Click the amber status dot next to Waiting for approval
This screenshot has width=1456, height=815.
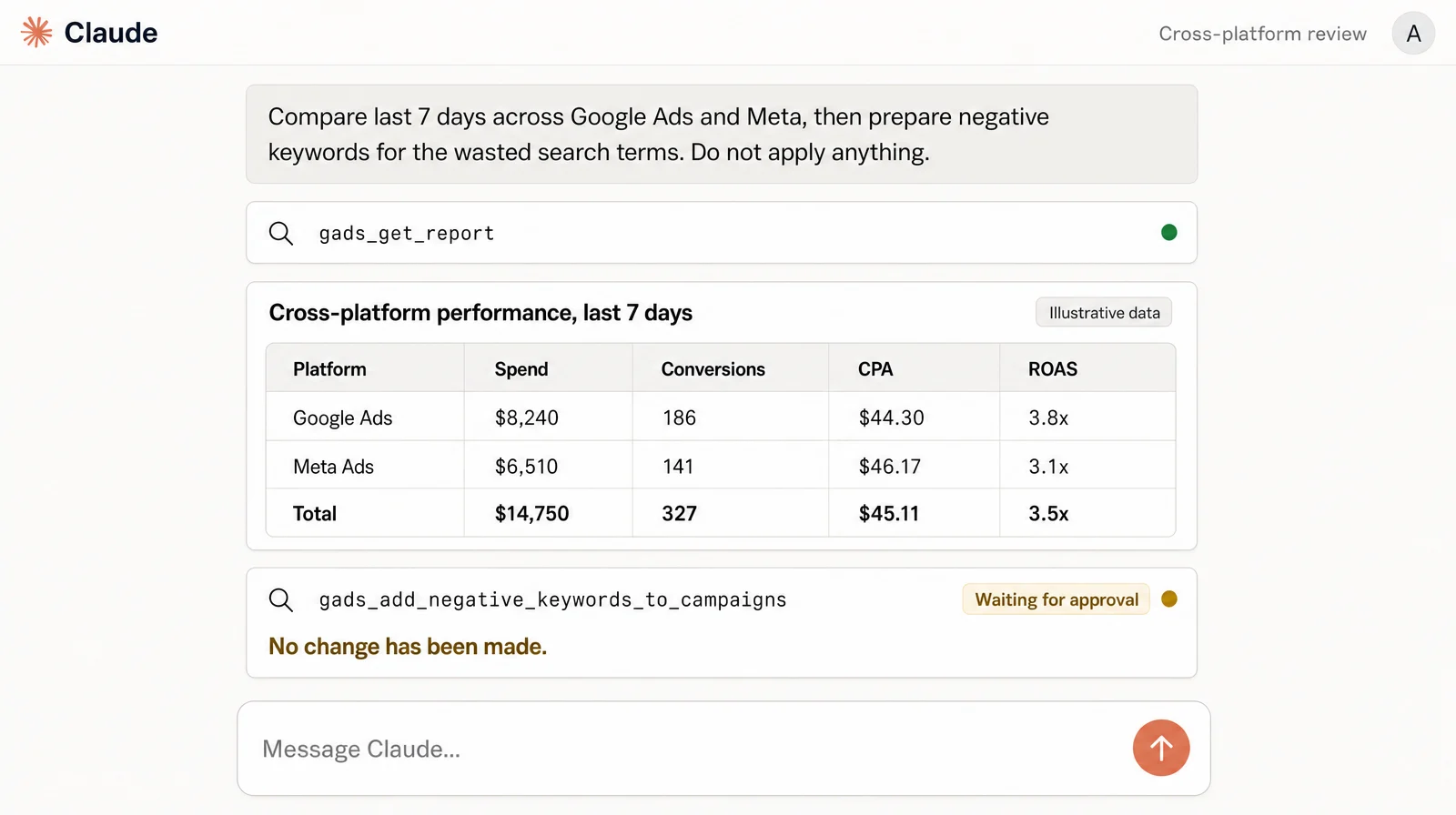click(1169, 599)
